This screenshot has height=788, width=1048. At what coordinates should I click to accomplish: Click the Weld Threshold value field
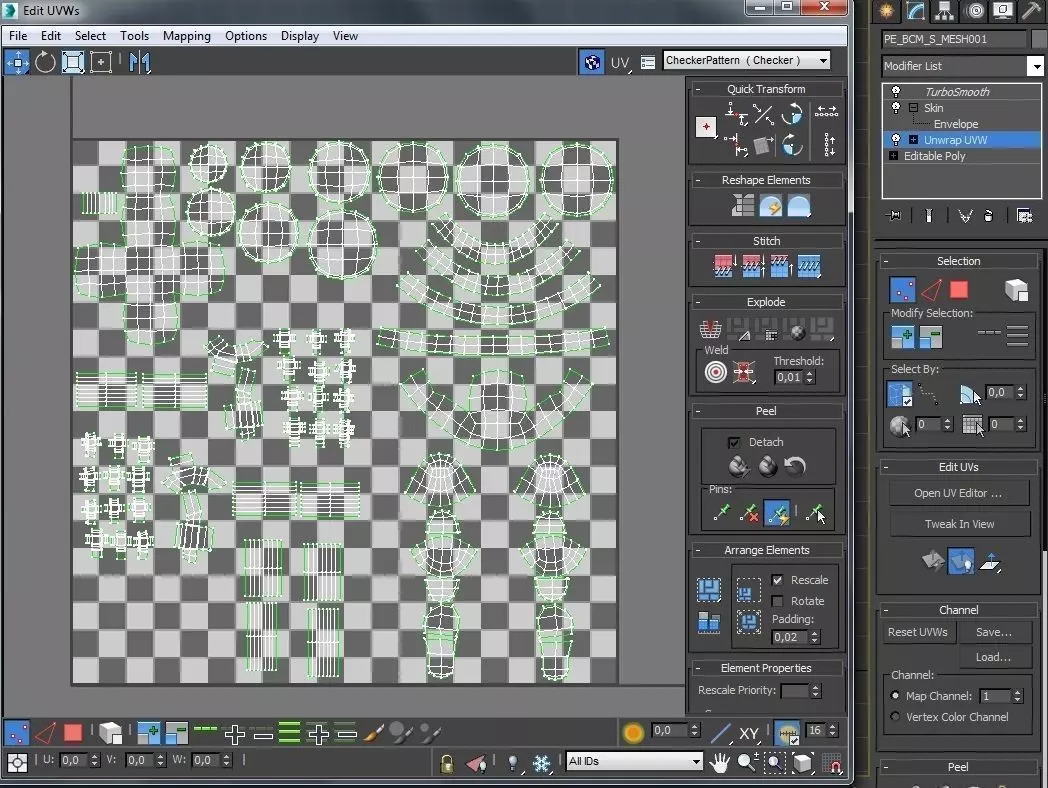(x=789, y=377)
